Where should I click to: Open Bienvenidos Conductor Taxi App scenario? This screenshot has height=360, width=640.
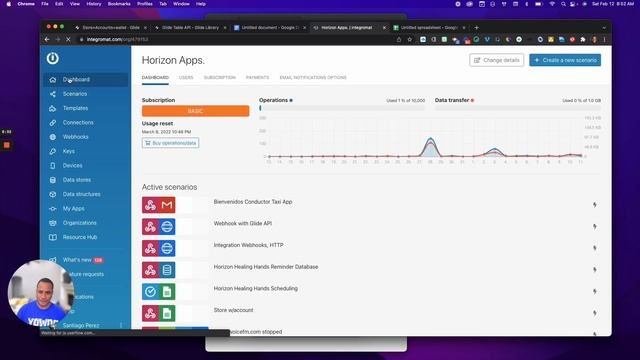[x=253, y=202]
